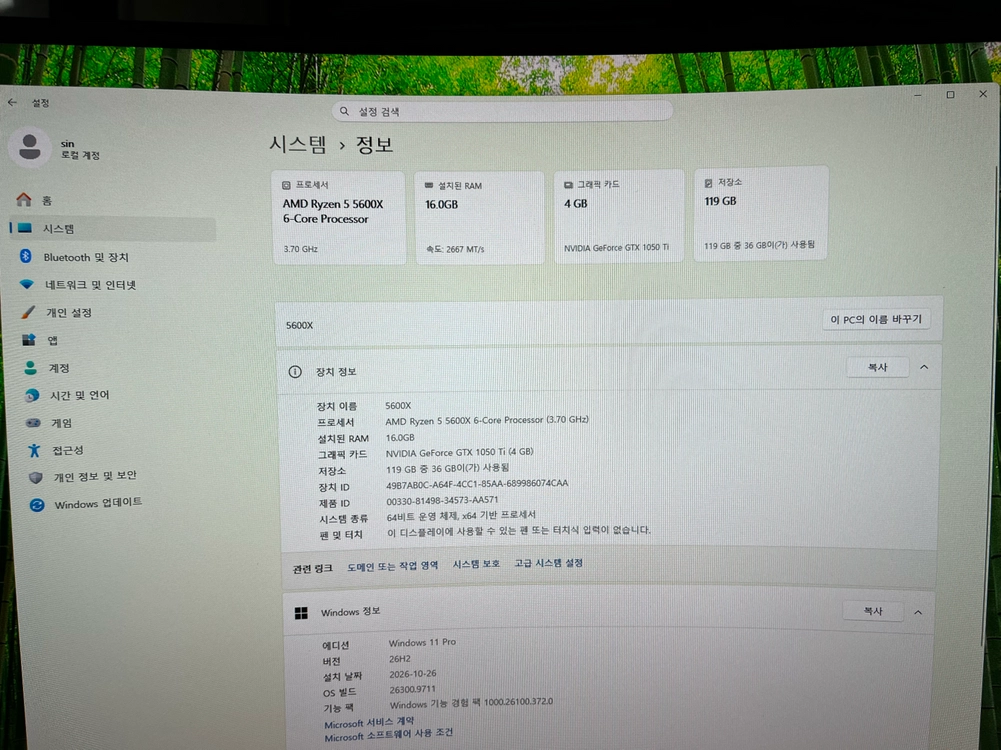Click the 119 GB storage card
Image resolution: width=1001 pixels, height=750 pixels.
[761, 213]
